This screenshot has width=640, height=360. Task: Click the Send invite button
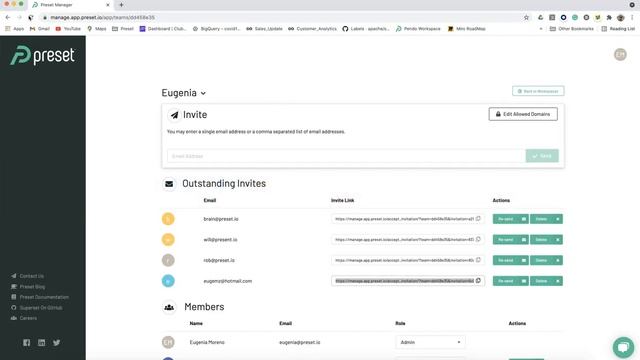point(542,156)
